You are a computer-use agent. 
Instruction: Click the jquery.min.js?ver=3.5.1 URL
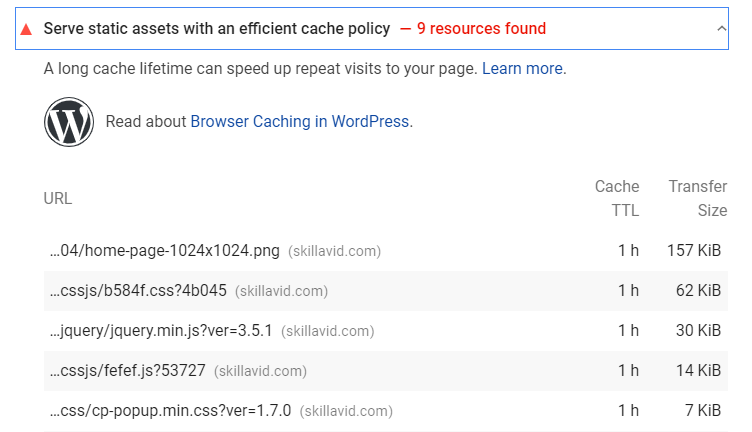click(161, 331)
